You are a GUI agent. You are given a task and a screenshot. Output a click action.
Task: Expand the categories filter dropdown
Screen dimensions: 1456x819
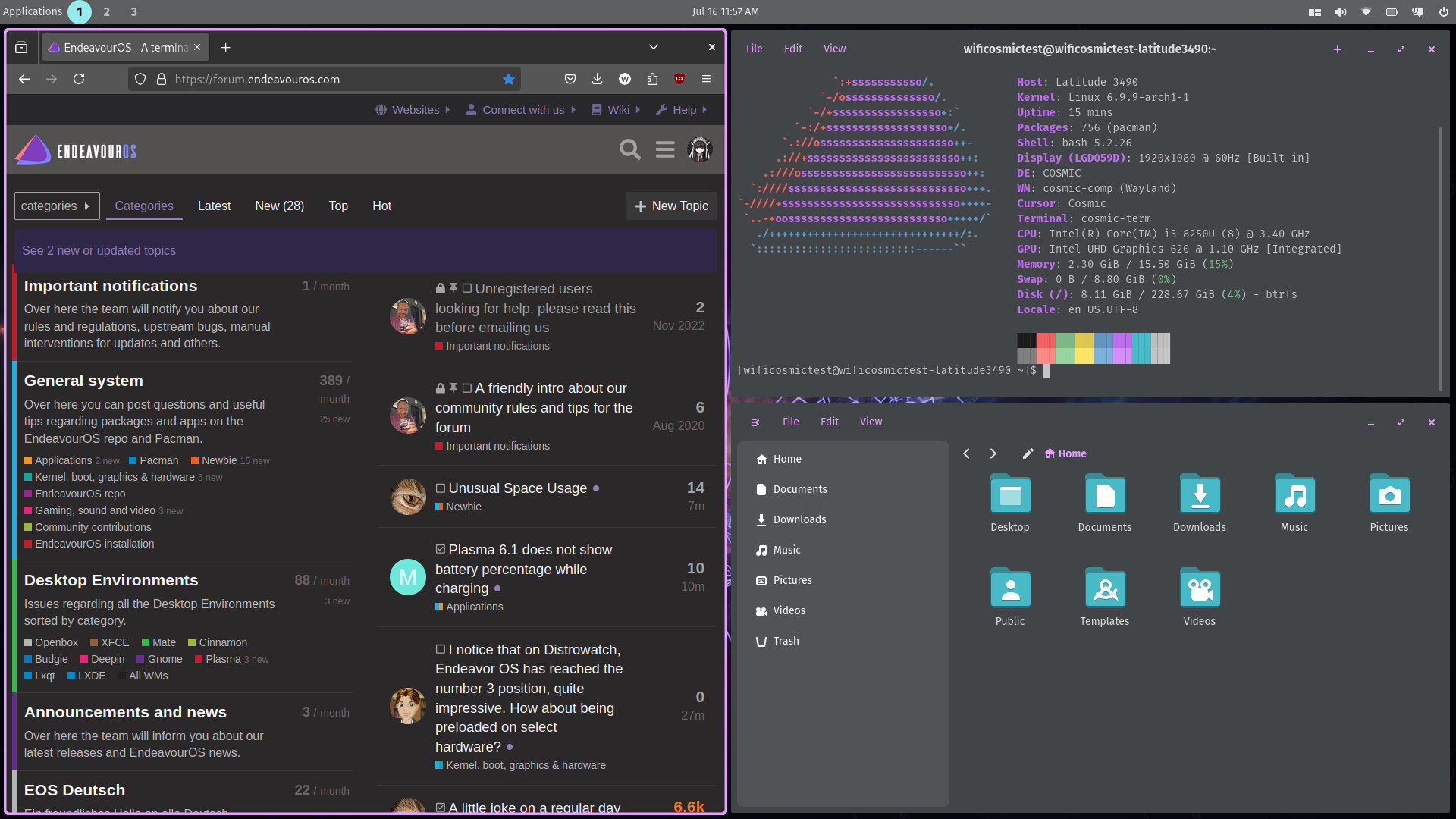tap(57, 206)
